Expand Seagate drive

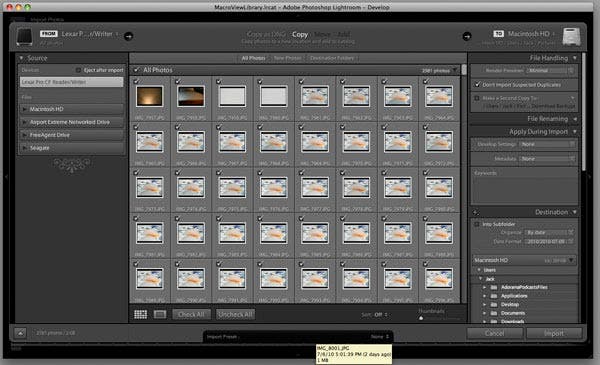pos(24,148)
